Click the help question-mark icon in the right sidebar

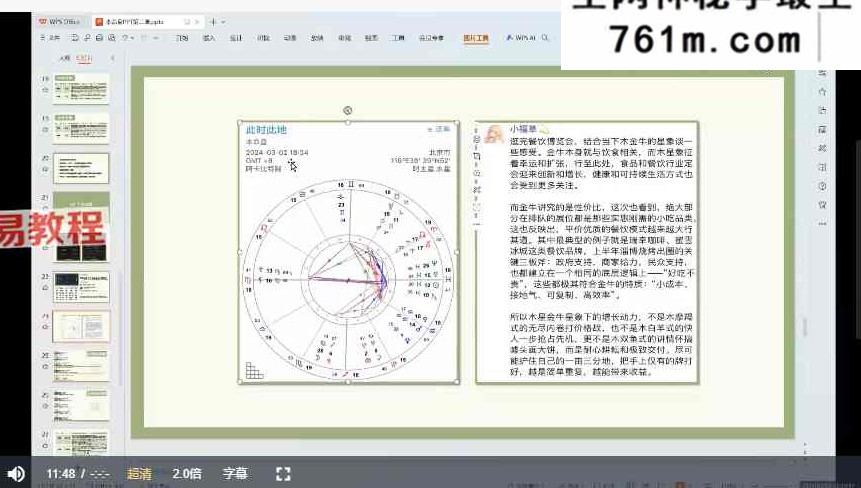click(x=822, y=186)
